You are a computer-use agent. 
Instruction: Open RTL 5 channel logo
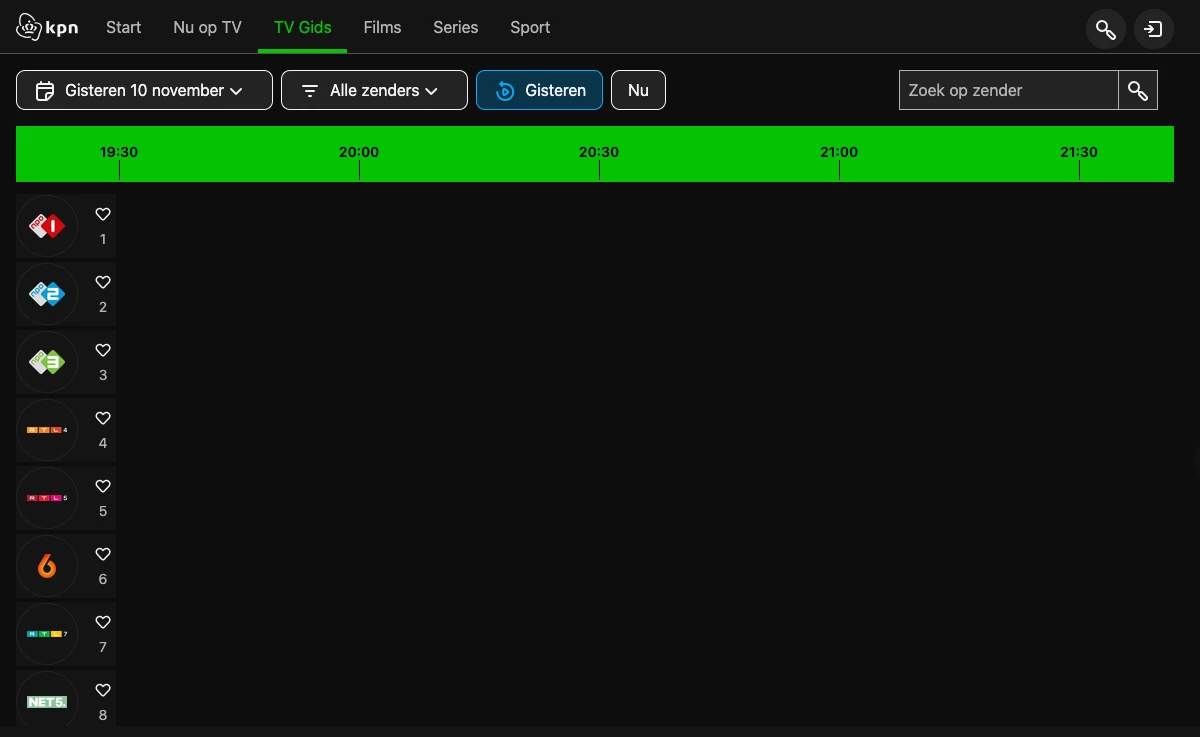pos(47,498)
